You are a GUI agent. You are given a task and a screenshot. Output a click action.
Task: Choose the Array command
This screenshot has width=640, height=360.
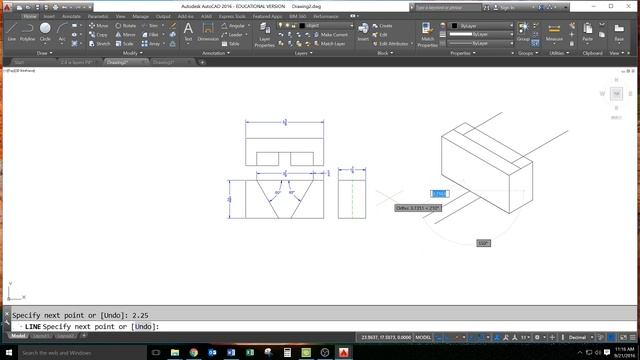pos(151,44)
